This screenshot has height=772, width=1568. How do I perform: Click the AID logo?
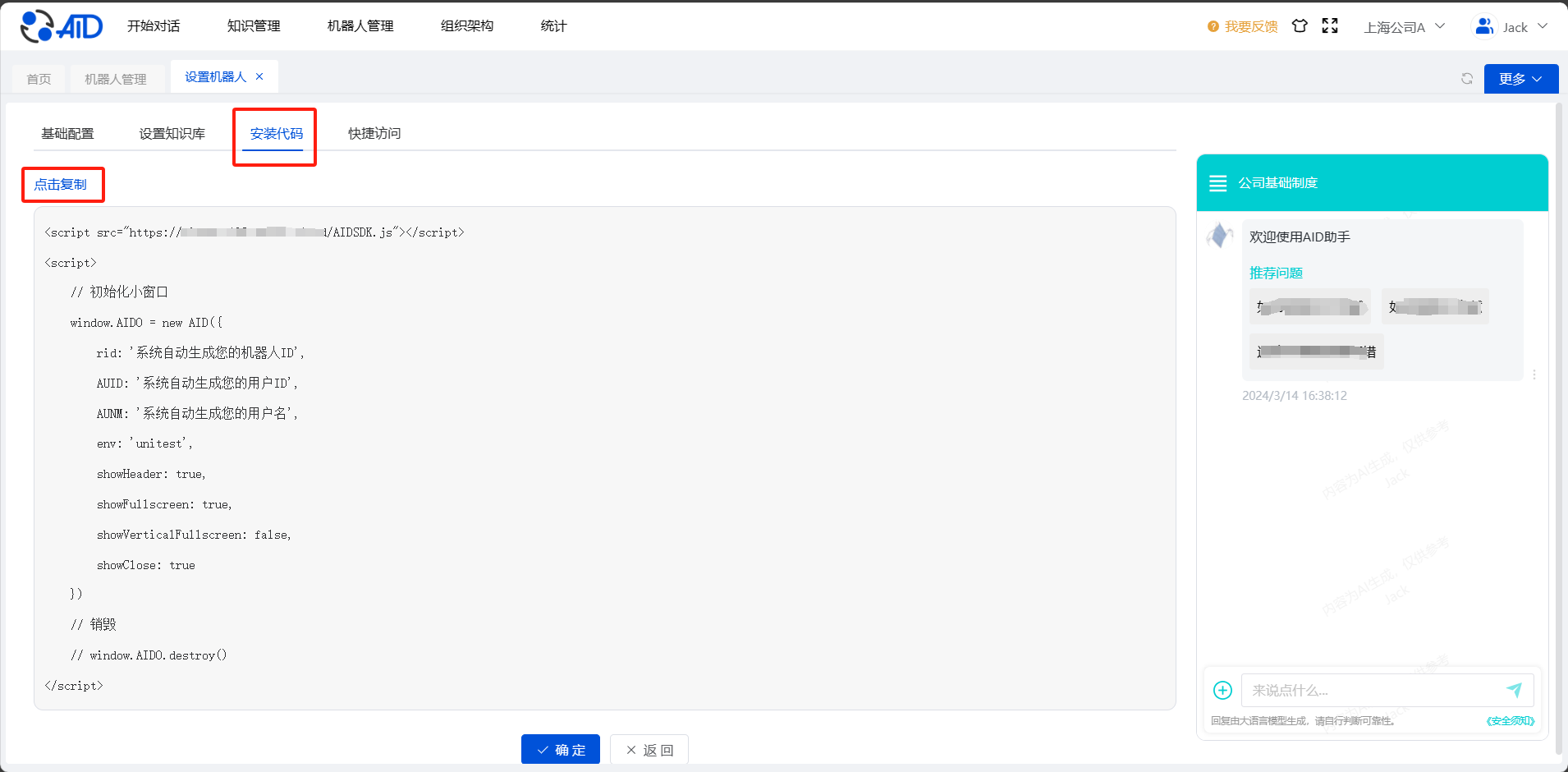[x=62, y=26]
